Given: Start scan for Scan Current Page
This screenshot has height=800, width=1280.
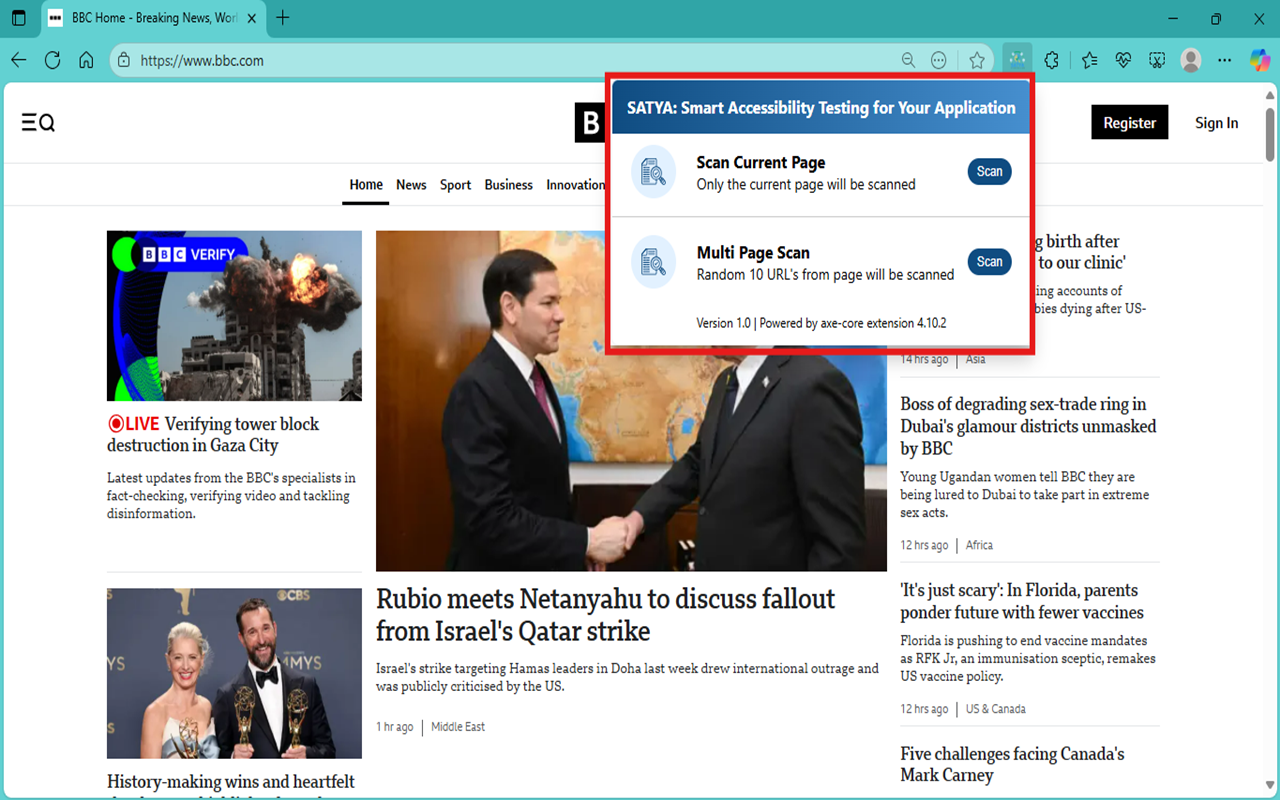Looking at the screenshot, I should pyautogui.click(x=990, y=172).
